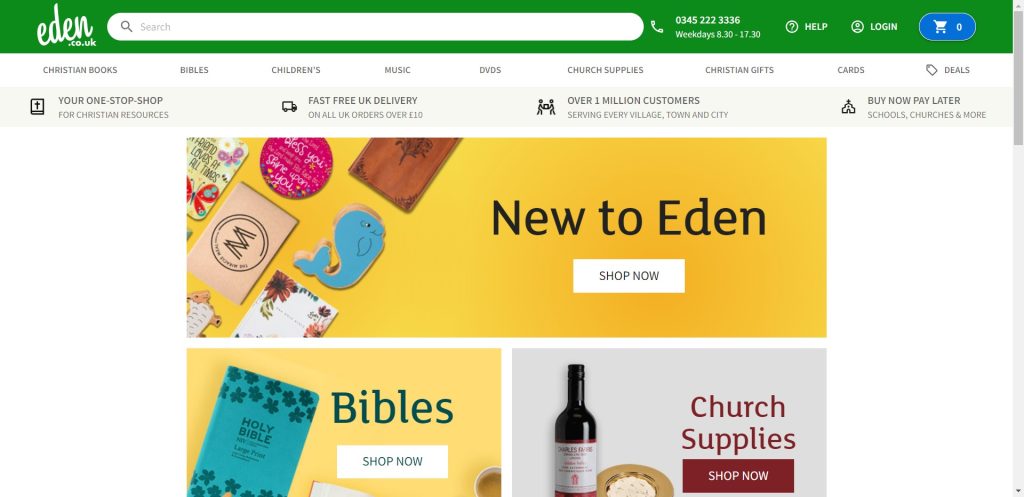
Task: Click Shop Now under Church Supplies
Action: 738,475
